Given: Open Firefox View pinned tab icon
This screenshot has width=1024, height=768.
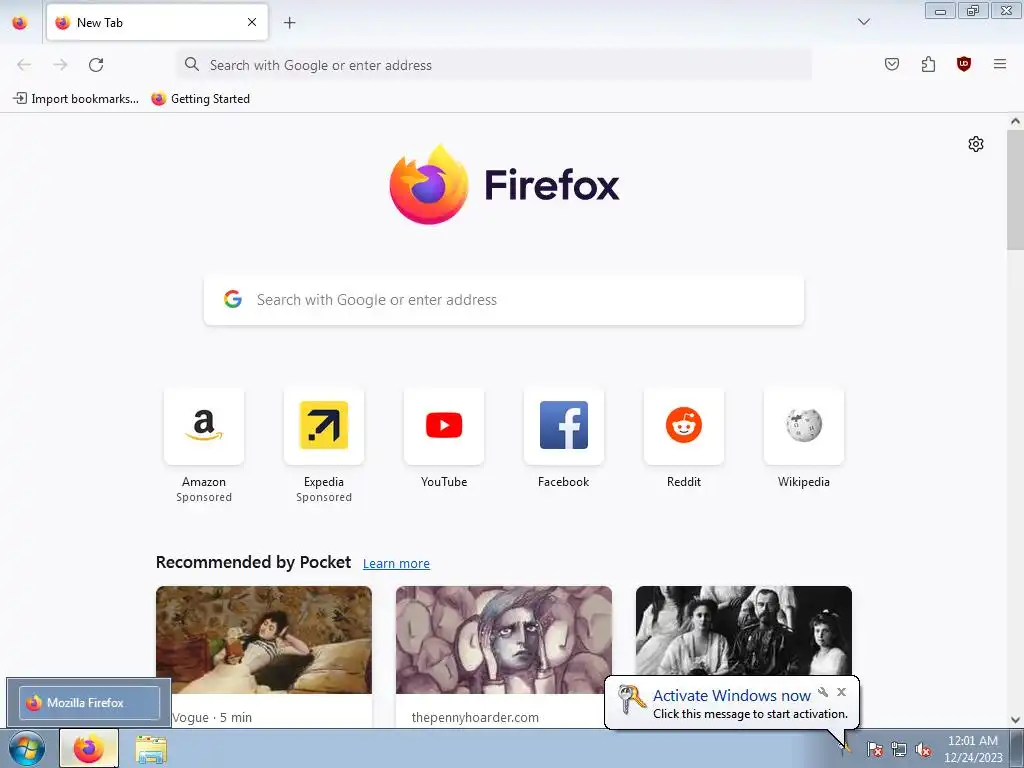Looking at the screenshot, I should pos(20,22).
